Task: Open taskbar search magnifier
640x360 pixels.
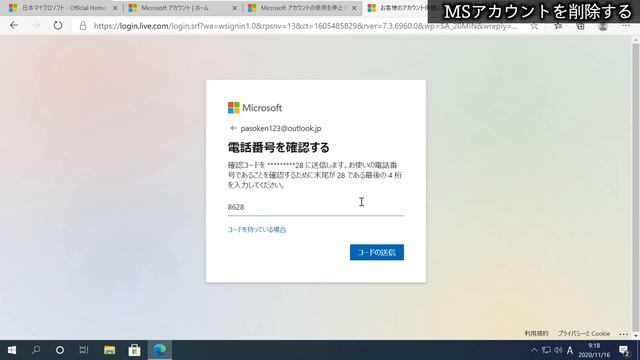Action: [x=36, y=350]
